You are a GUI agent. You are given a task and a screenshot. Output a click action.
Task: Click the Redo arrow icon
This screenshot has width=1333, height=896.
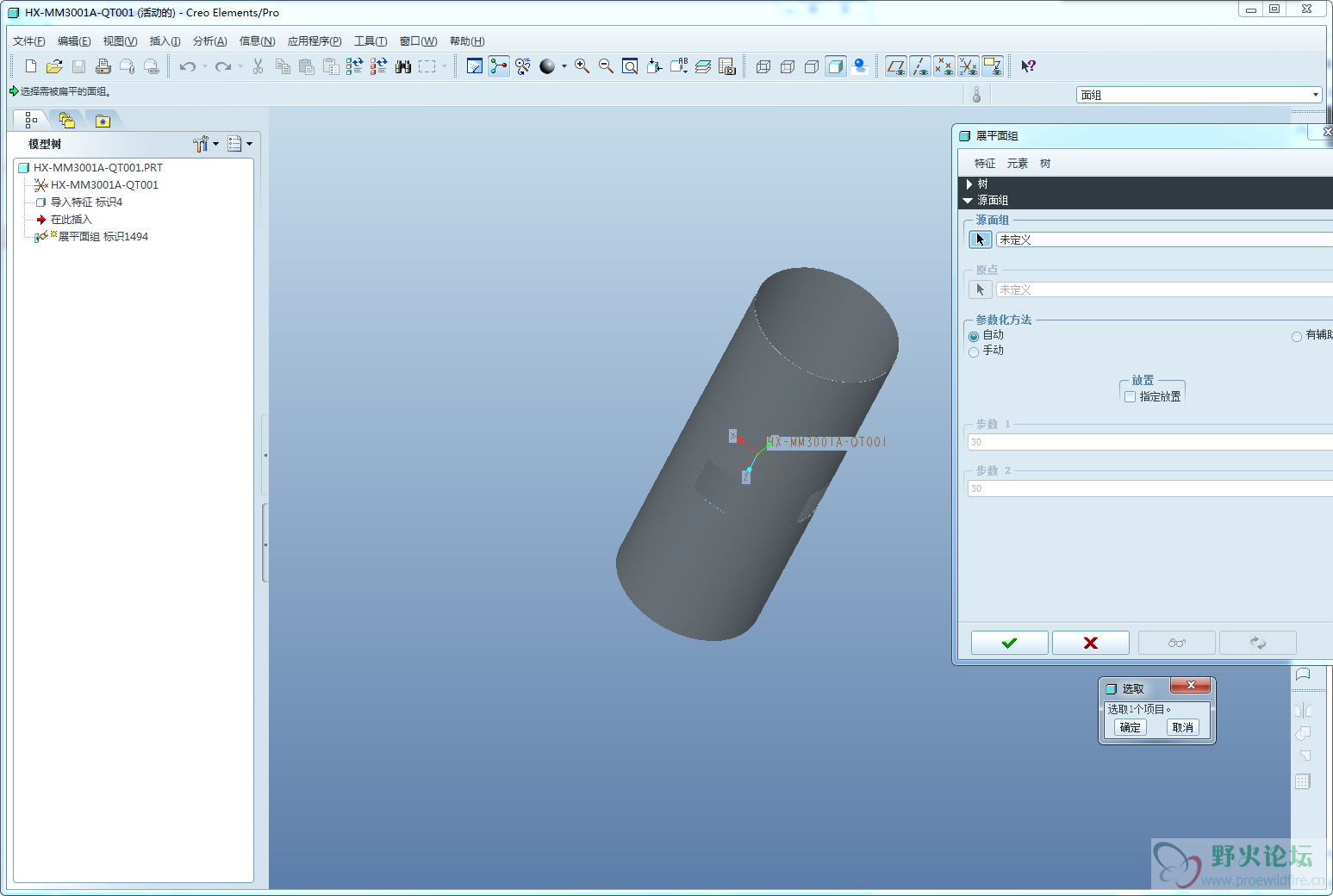pos(223,66)
